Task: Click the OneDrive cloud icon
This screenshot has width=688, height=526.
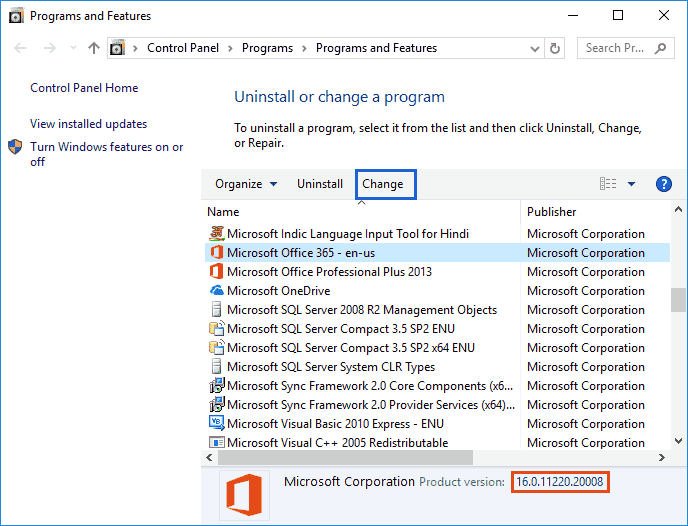Action: click(x=216, y=290)
